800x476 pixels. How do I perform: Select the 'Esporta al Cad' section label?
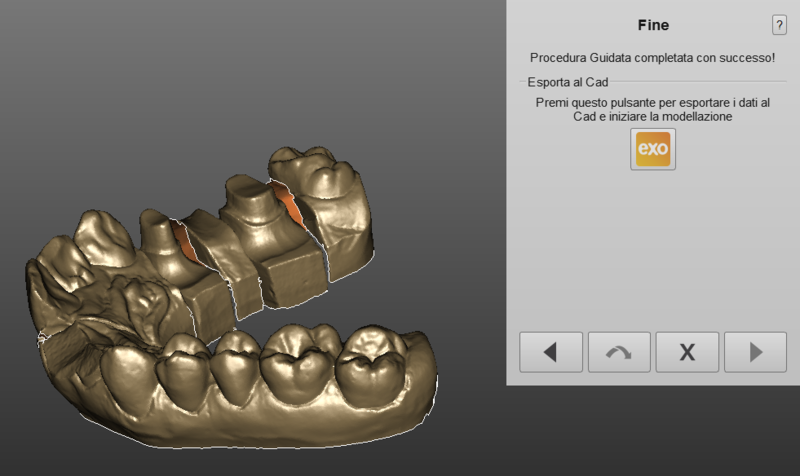click(x=568, y=82)
